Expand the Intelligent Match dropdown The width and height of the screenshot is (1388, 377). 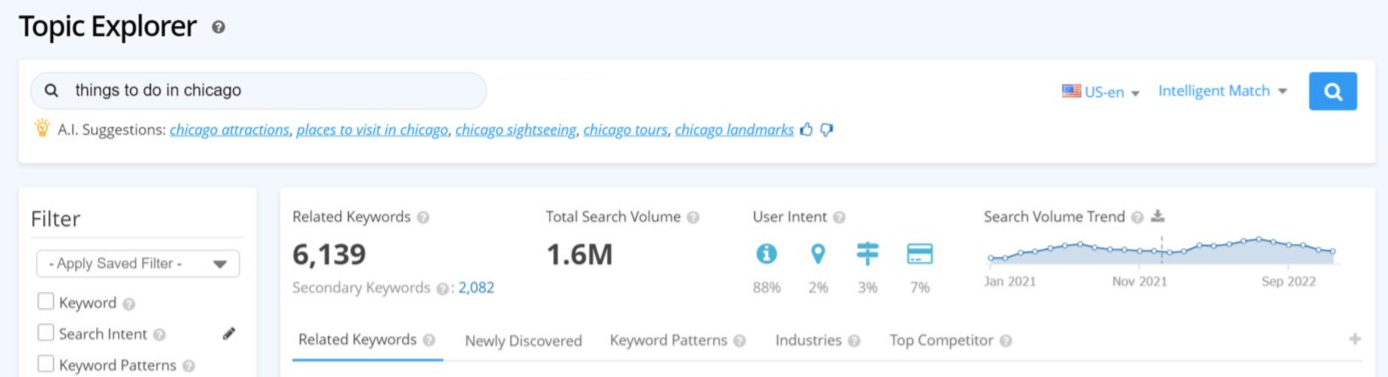click(x=1222, y=91)
